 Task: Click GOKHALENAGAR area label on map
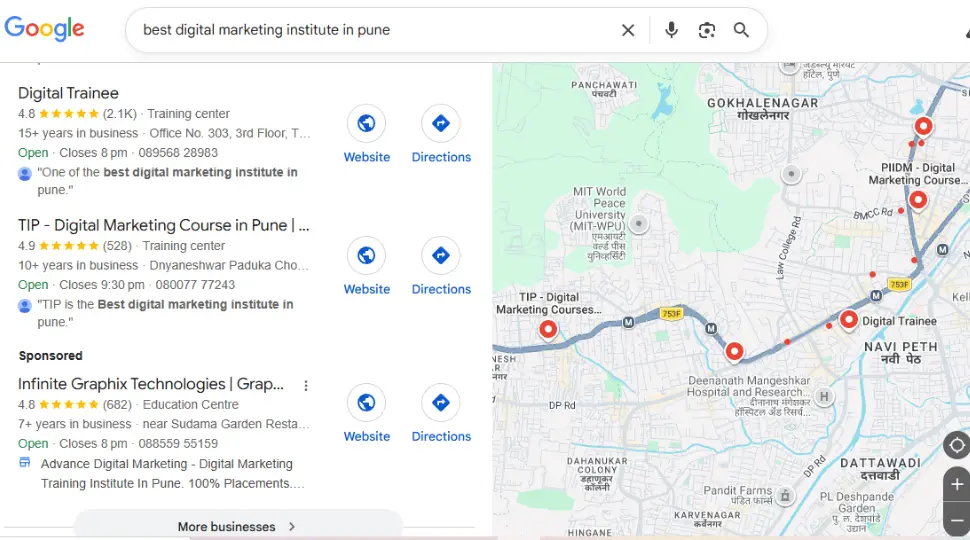click(763, 109)
